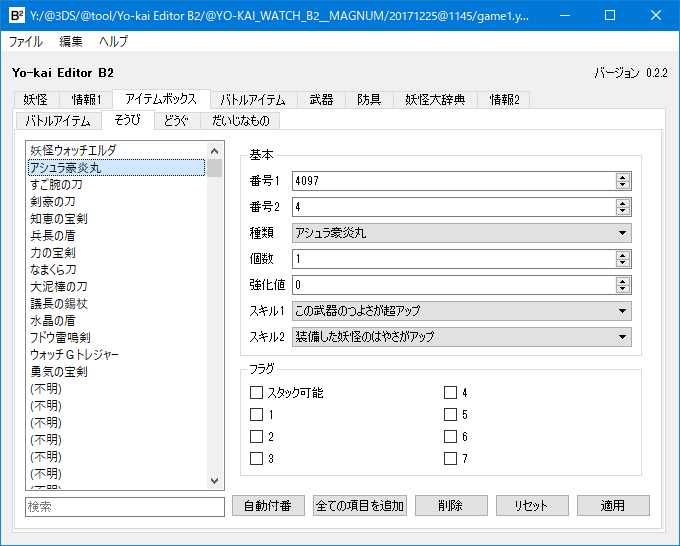Increase 個数 with the up arrow
680x546 pixels.
coord(623,255)
